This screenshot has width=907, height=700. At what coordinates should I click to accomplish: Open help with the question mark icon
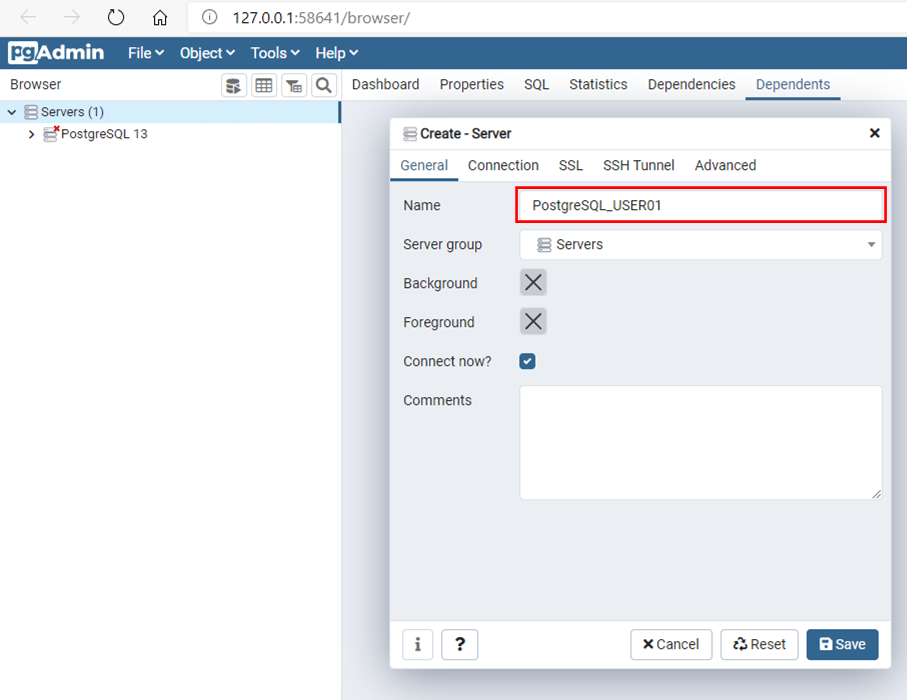coord(459,644)
